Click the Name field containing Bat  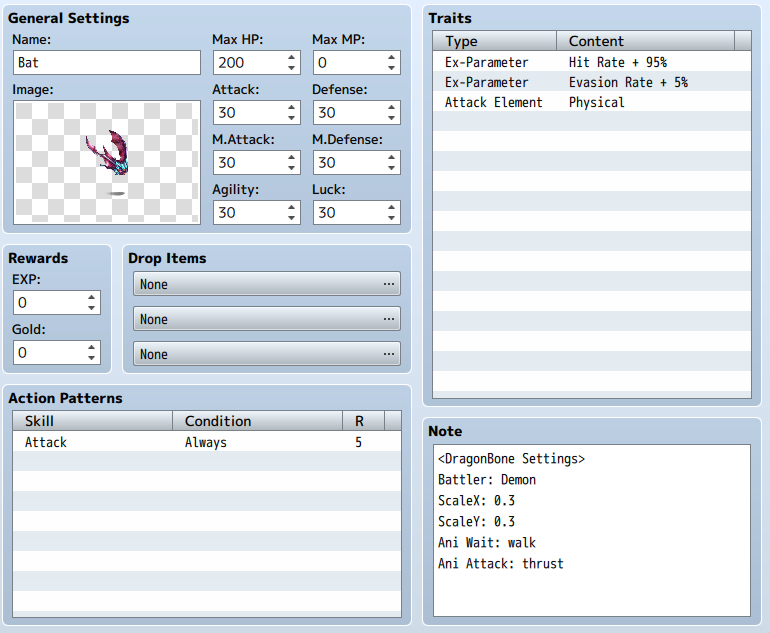tap(107, 62)
